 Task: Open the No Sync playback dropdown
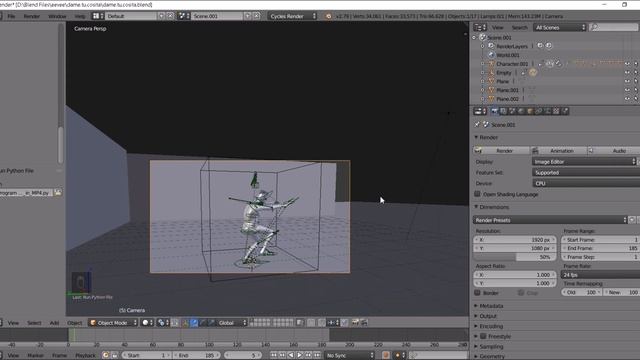[350, 356]
